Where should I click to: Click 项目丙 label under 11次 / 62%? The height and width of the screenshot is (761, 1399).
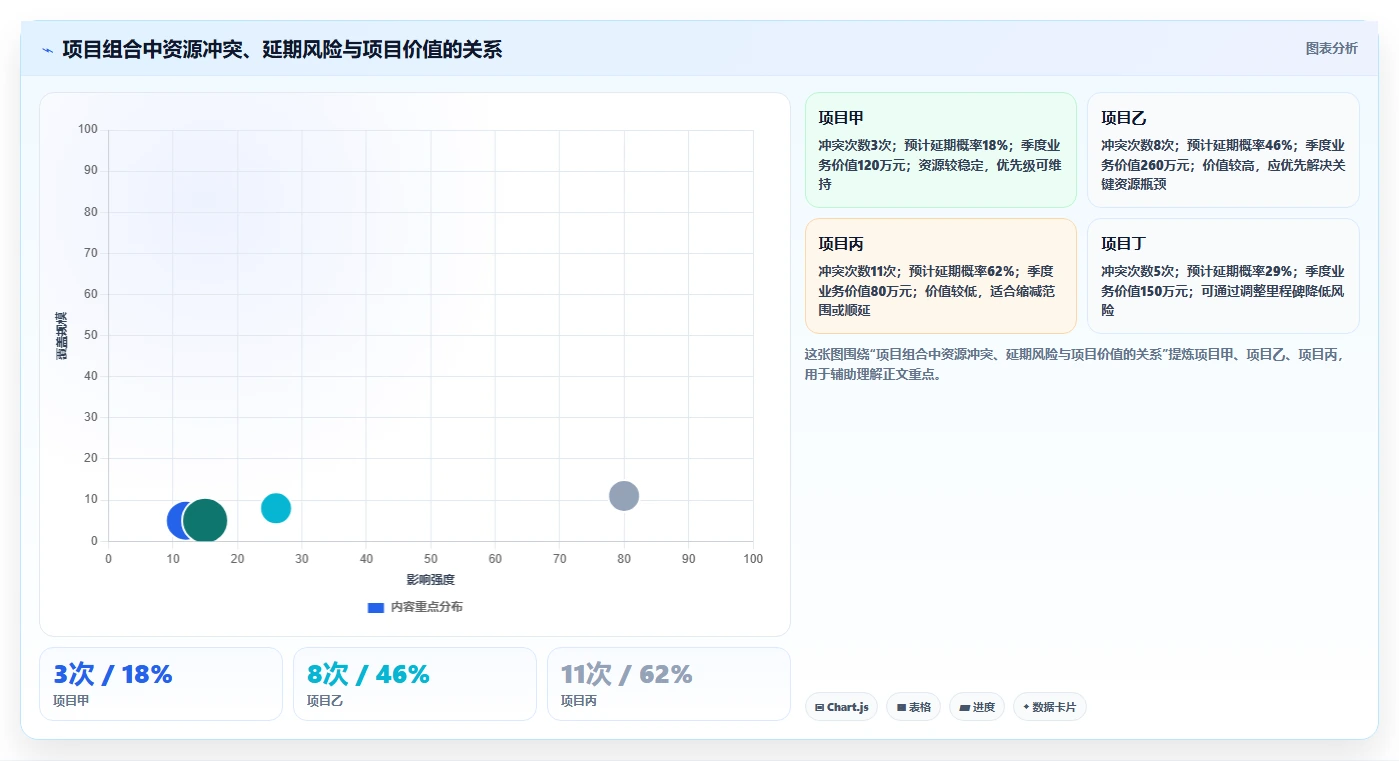[579, 701]
